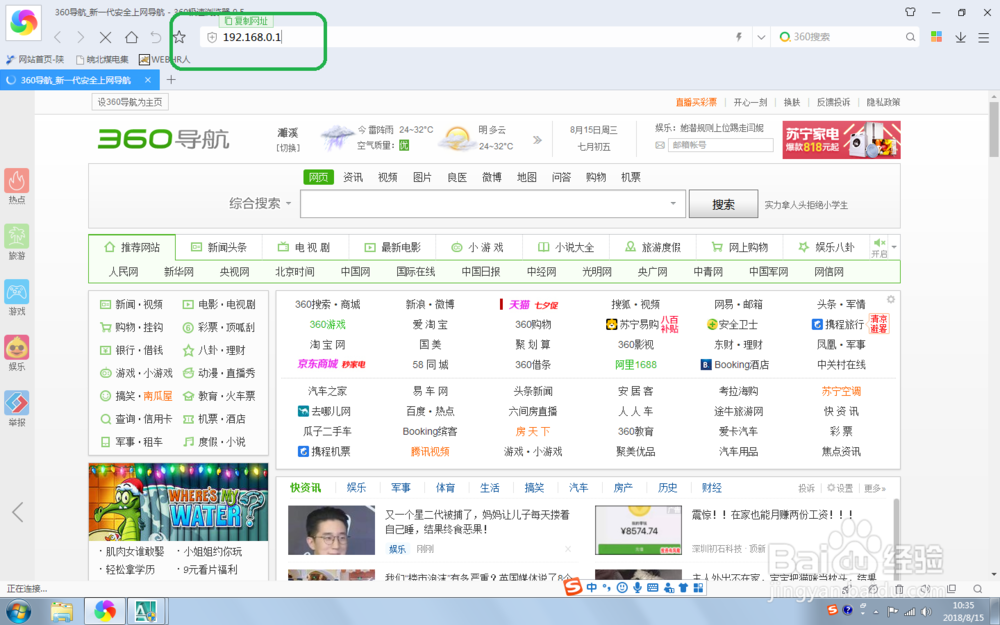Open the Where's My Water game image

coord(178,502)
